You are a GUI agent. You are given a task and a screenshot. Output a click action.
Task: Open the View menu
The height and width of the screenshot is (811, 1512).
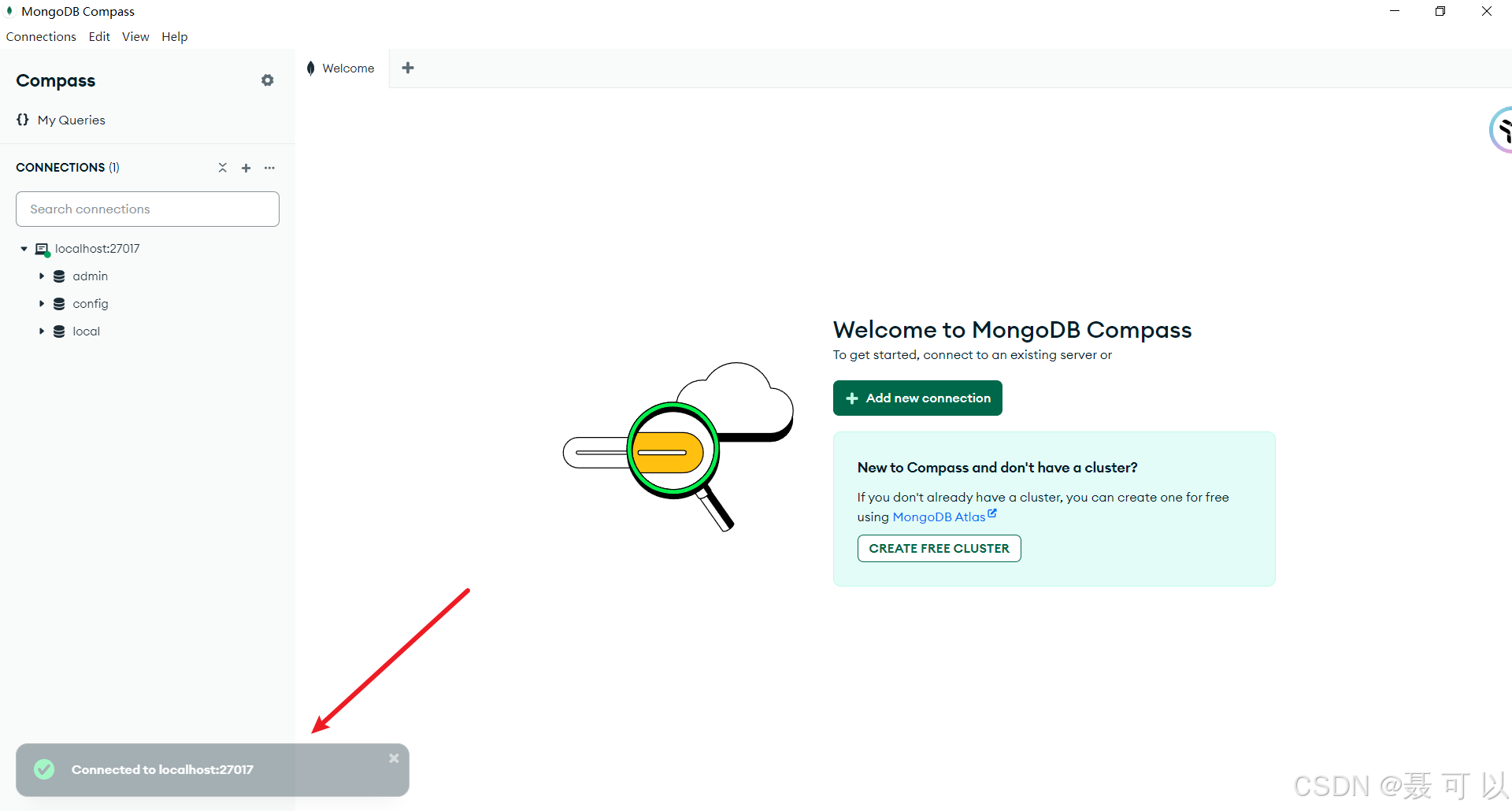click(135, 37)
